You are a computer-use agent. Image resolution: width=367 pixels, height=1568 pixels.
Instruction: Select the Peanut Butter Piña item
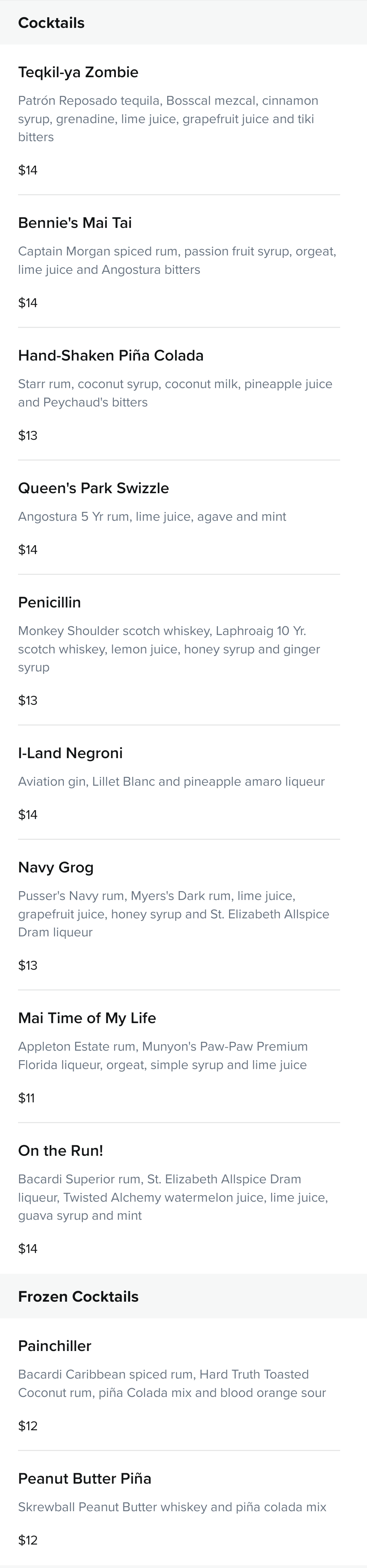tap(85, 1479)
